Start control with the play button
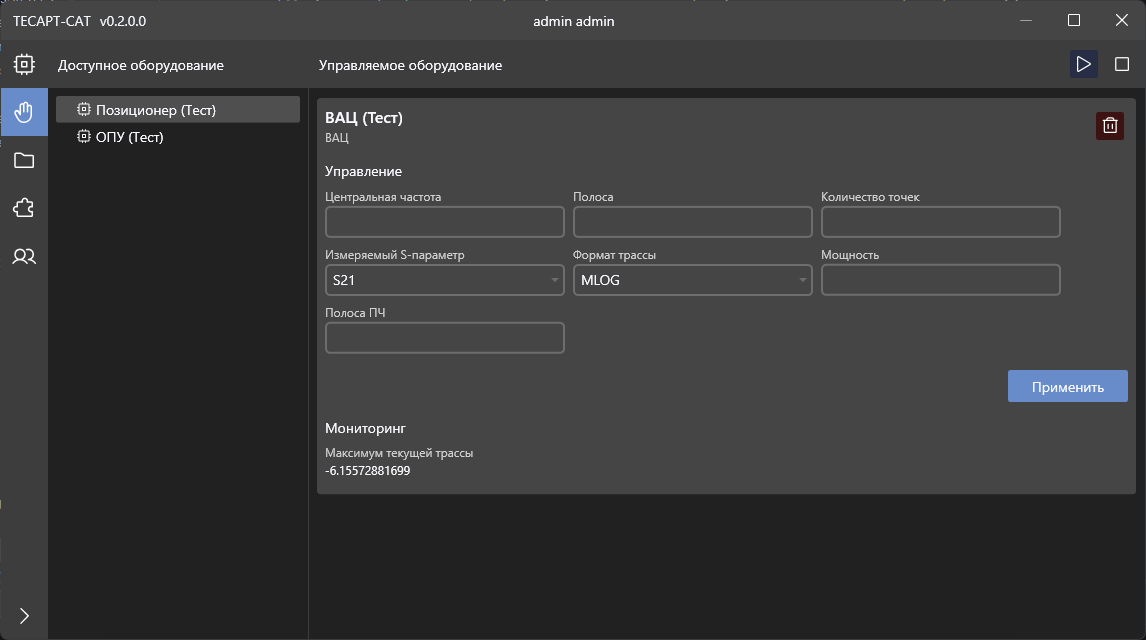 pos(1083,64)
